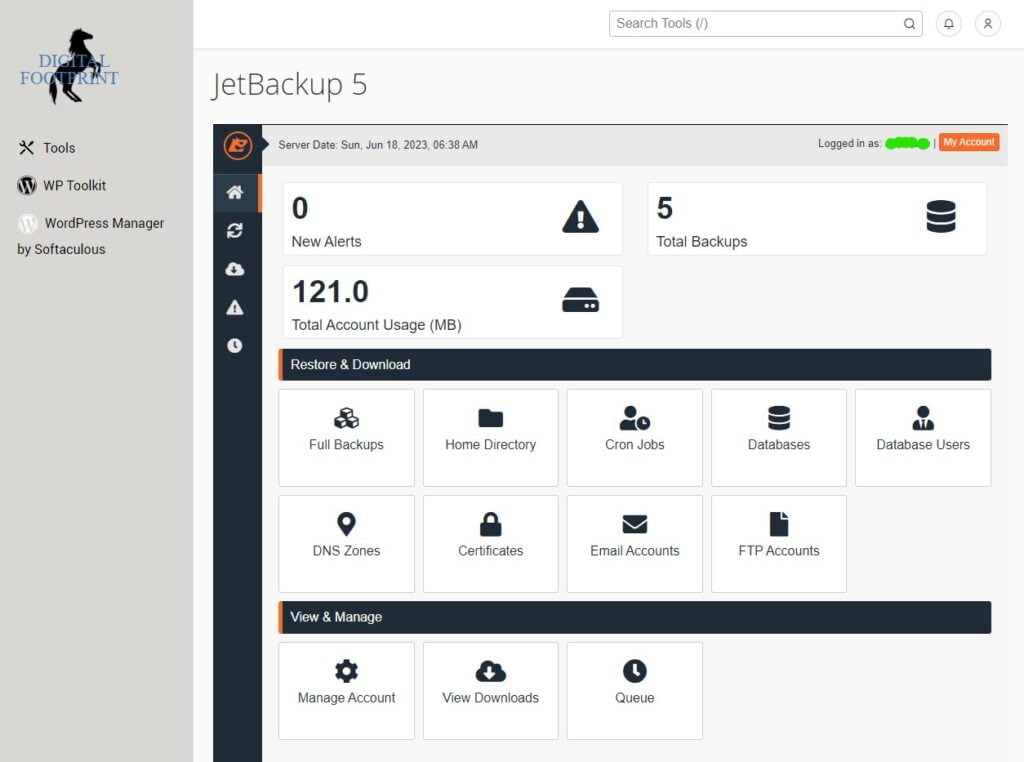The height and width of the screenshot is (762, 1024).
Task: Open the user profile icon
Action: point(987,24)
